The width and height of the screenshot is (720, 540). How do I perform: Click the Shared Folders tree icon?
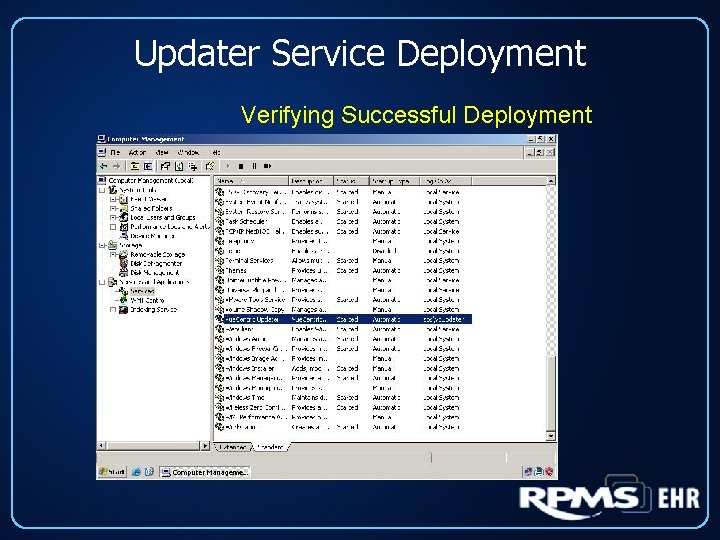(124, 208)
